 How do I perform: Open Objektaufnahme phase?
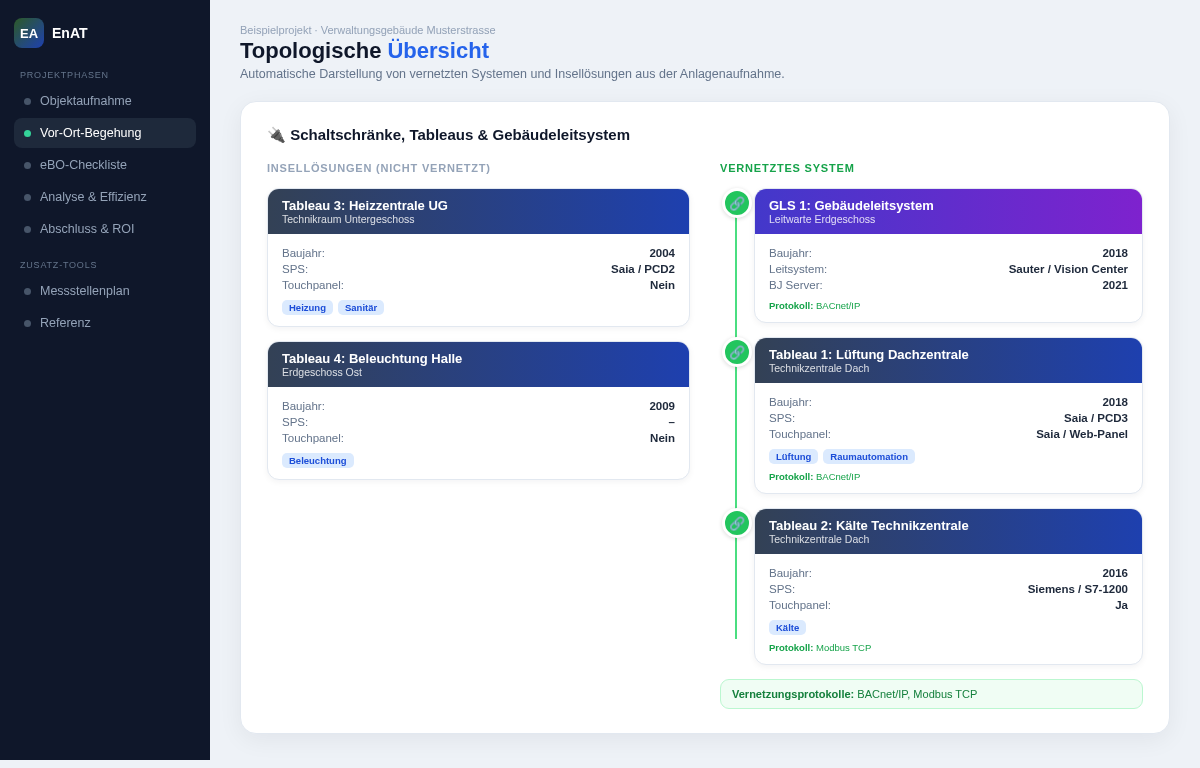[105, 101]
